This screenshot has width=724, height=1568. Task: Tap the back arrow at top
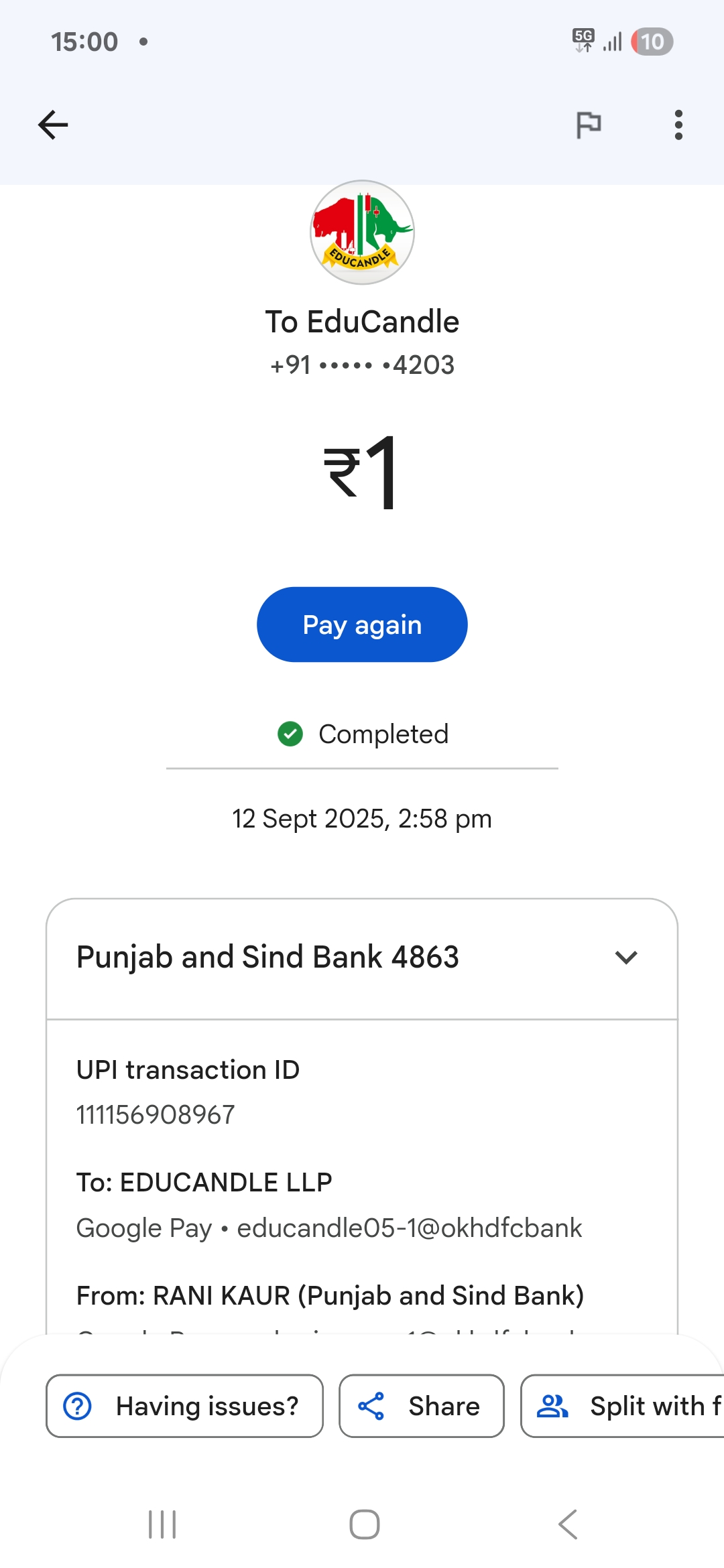(53, 125)
